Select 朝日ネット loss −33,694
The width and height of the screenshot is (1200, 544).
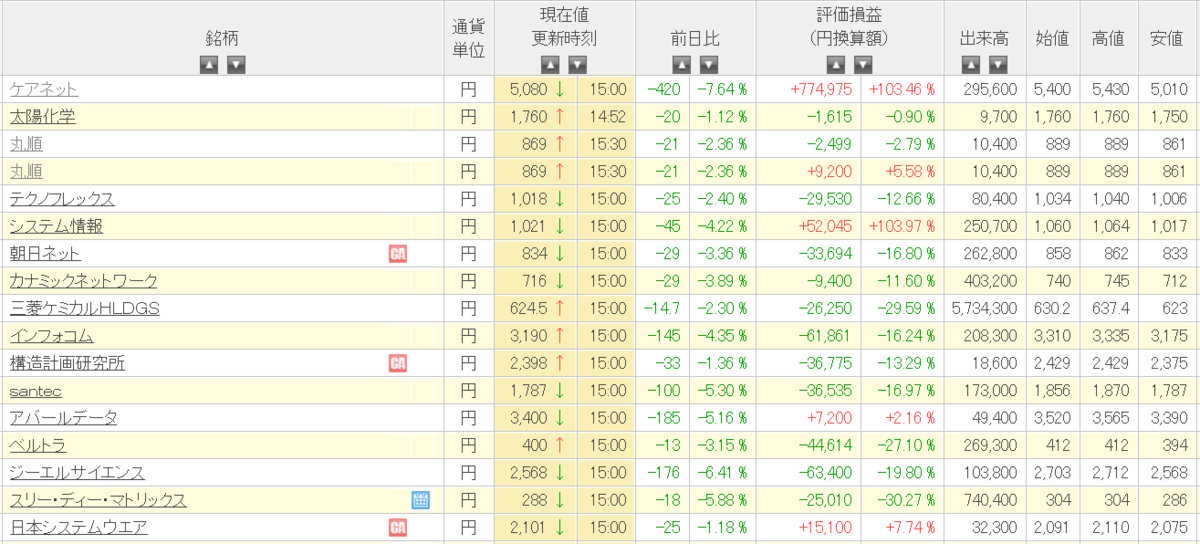pos(826,254)
